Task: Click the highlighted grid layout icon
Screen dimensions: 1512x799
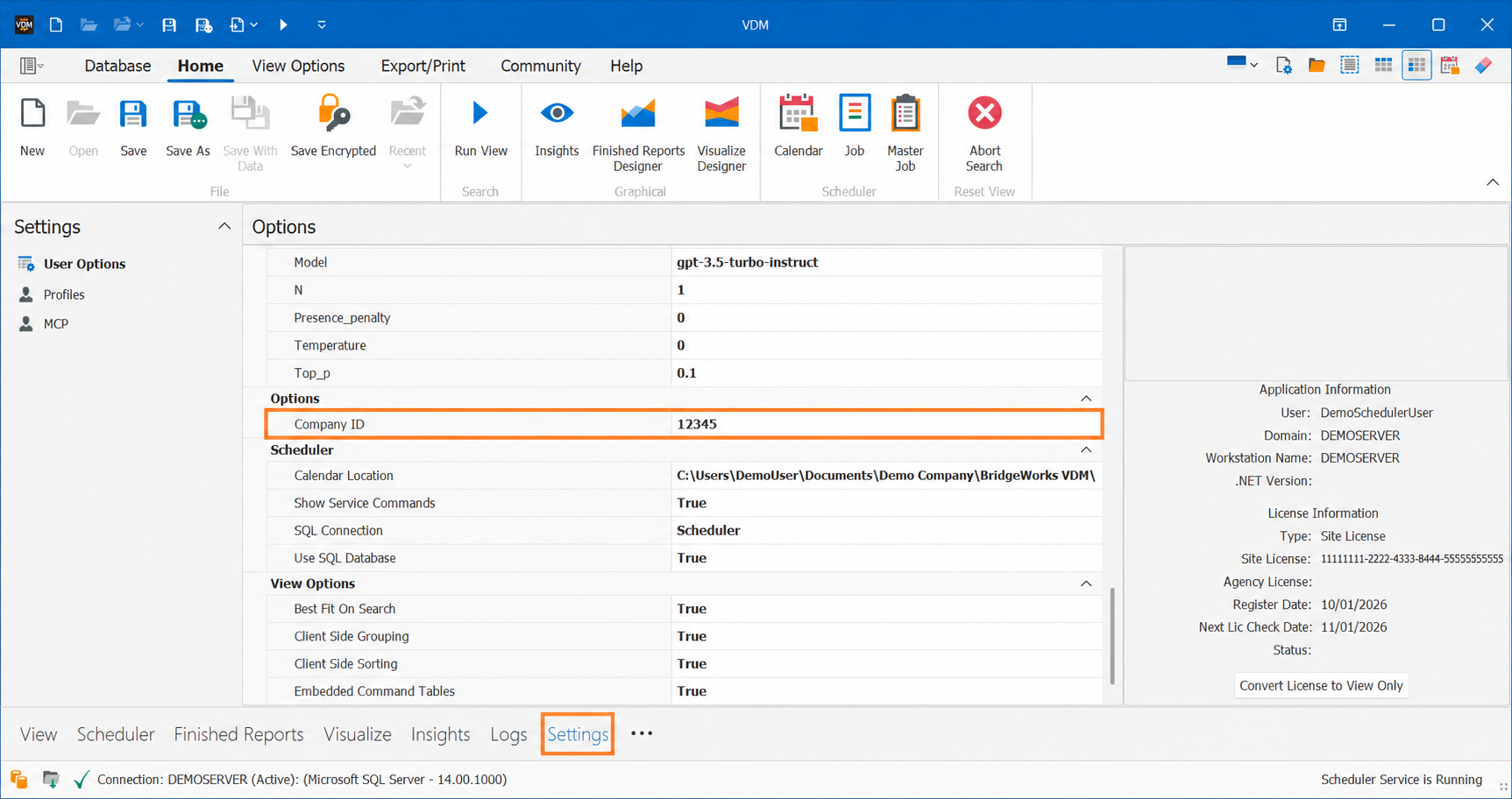Action: pos(1416,65)
